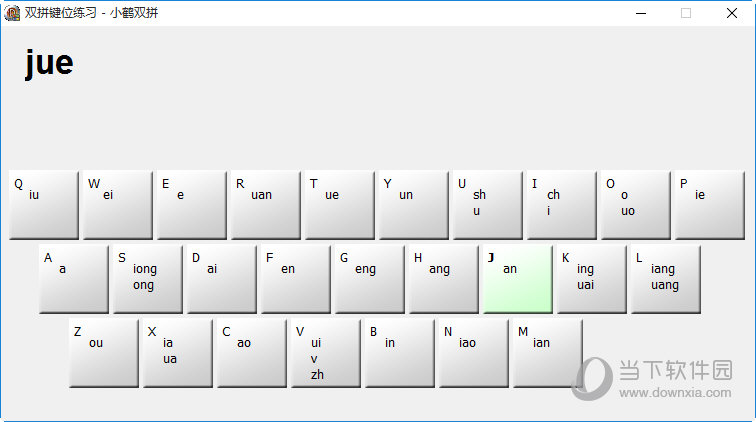
Task: Click the M key labeled ian
Action: (x=547, y=353)
